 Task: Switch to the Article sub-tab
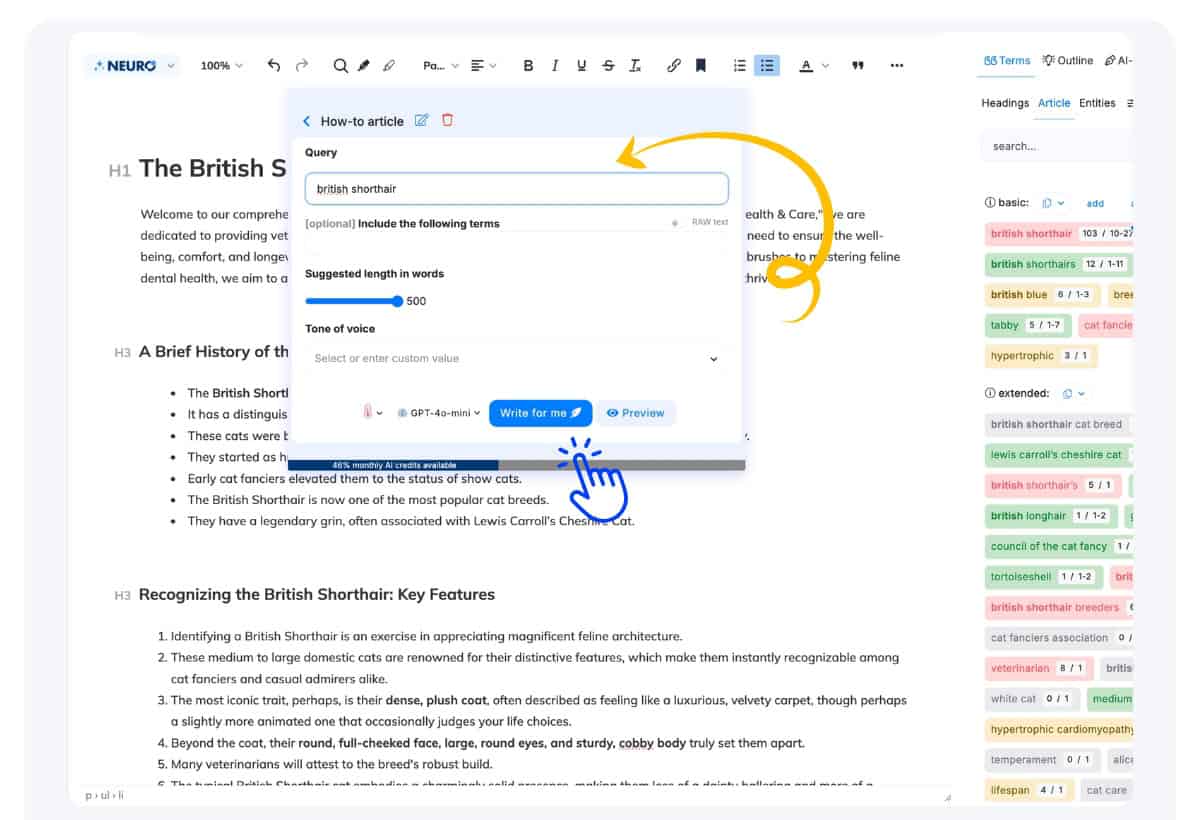1054,103
